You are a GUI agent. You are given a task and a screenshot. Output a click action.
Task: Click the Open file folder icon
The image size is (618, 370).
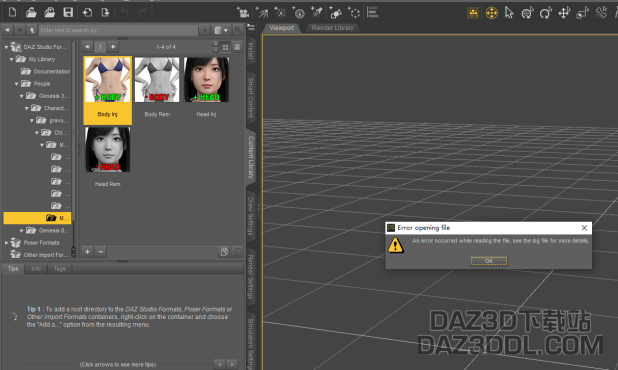[31, 13]
